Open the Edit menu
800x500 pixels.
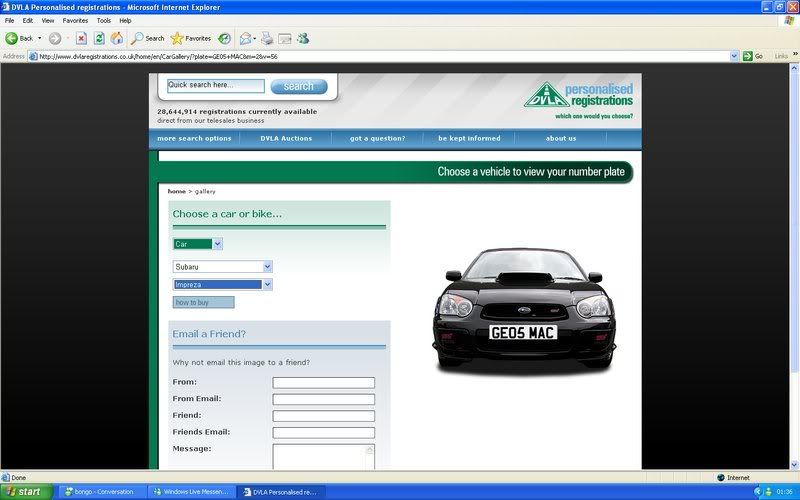(28, 20)
